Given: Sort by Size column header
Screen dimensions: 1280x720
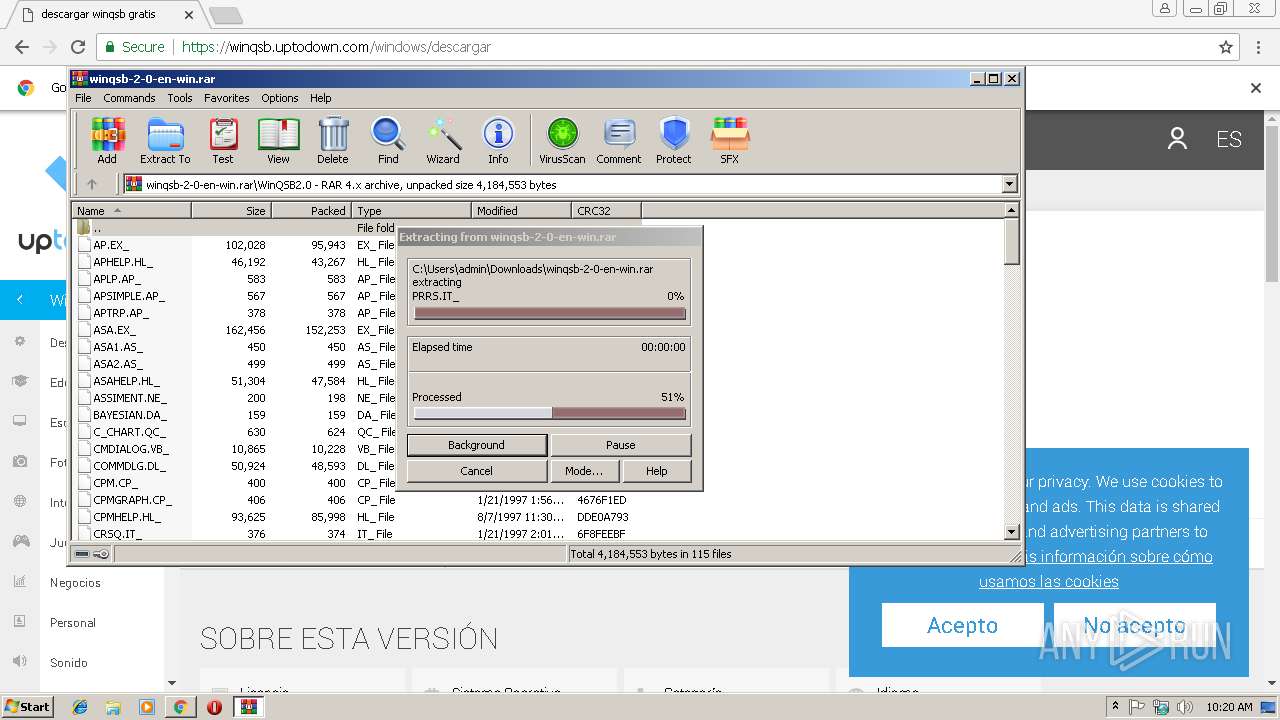Looking at the screenshot, I should point(231,210).
